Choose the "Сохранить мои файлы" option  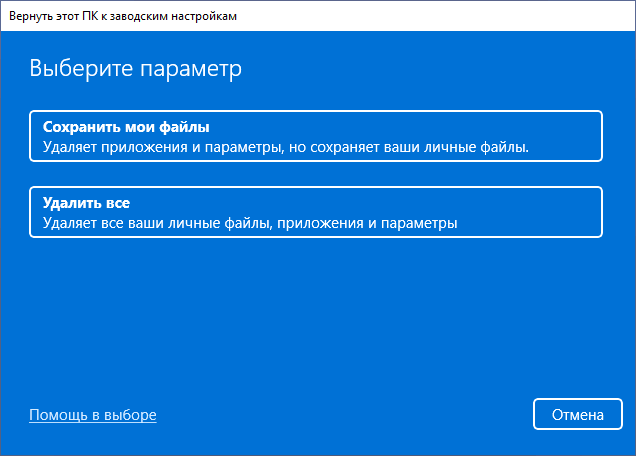[x=315, y=136]
